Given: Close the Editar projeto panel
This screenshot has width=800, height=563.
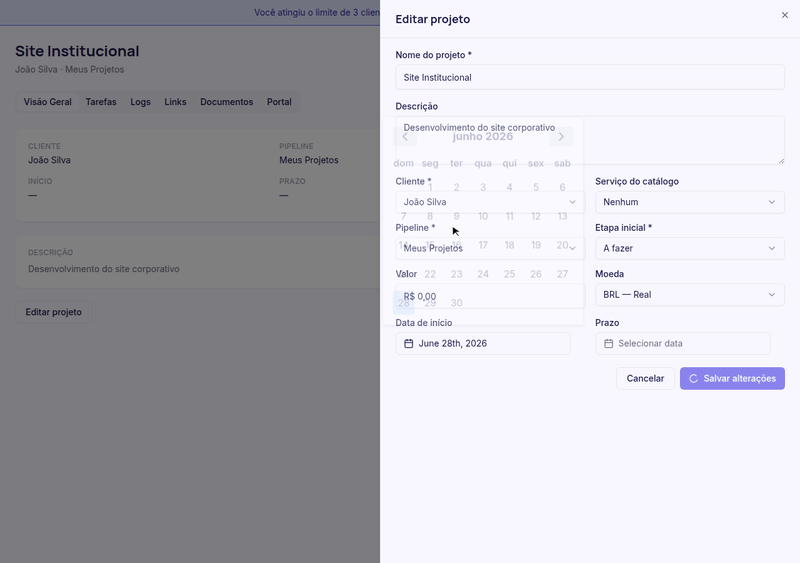Looking at the screenshot, I should coord(785,15).
